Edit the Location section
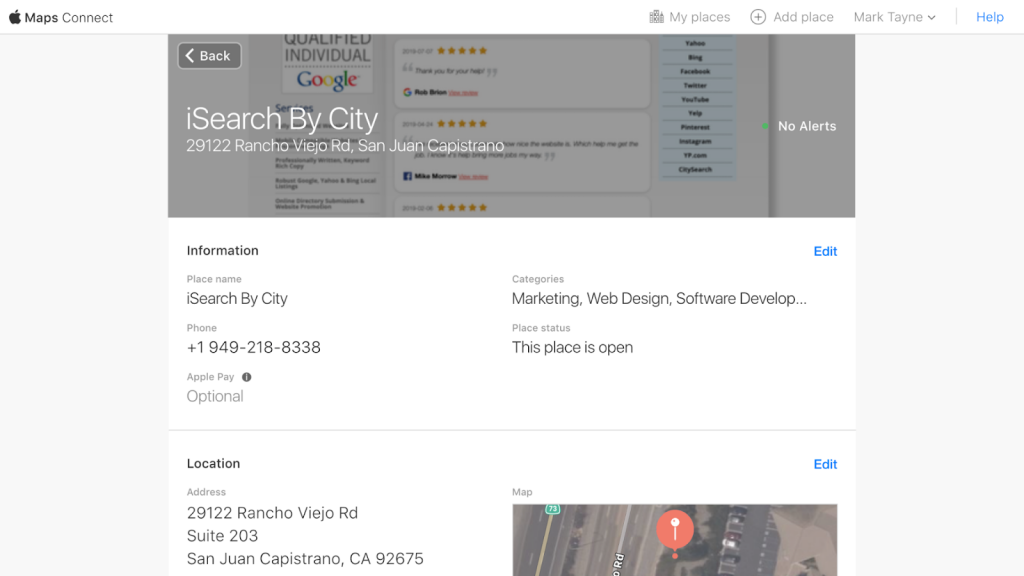Screen dimensions: 1024x576 coord(825,464)
